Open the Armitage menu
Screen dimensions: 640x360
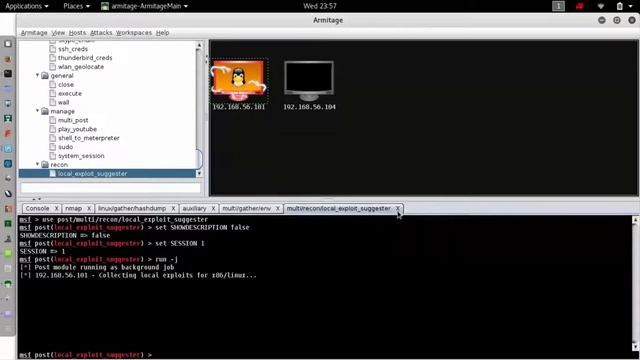tap(34, 33)
